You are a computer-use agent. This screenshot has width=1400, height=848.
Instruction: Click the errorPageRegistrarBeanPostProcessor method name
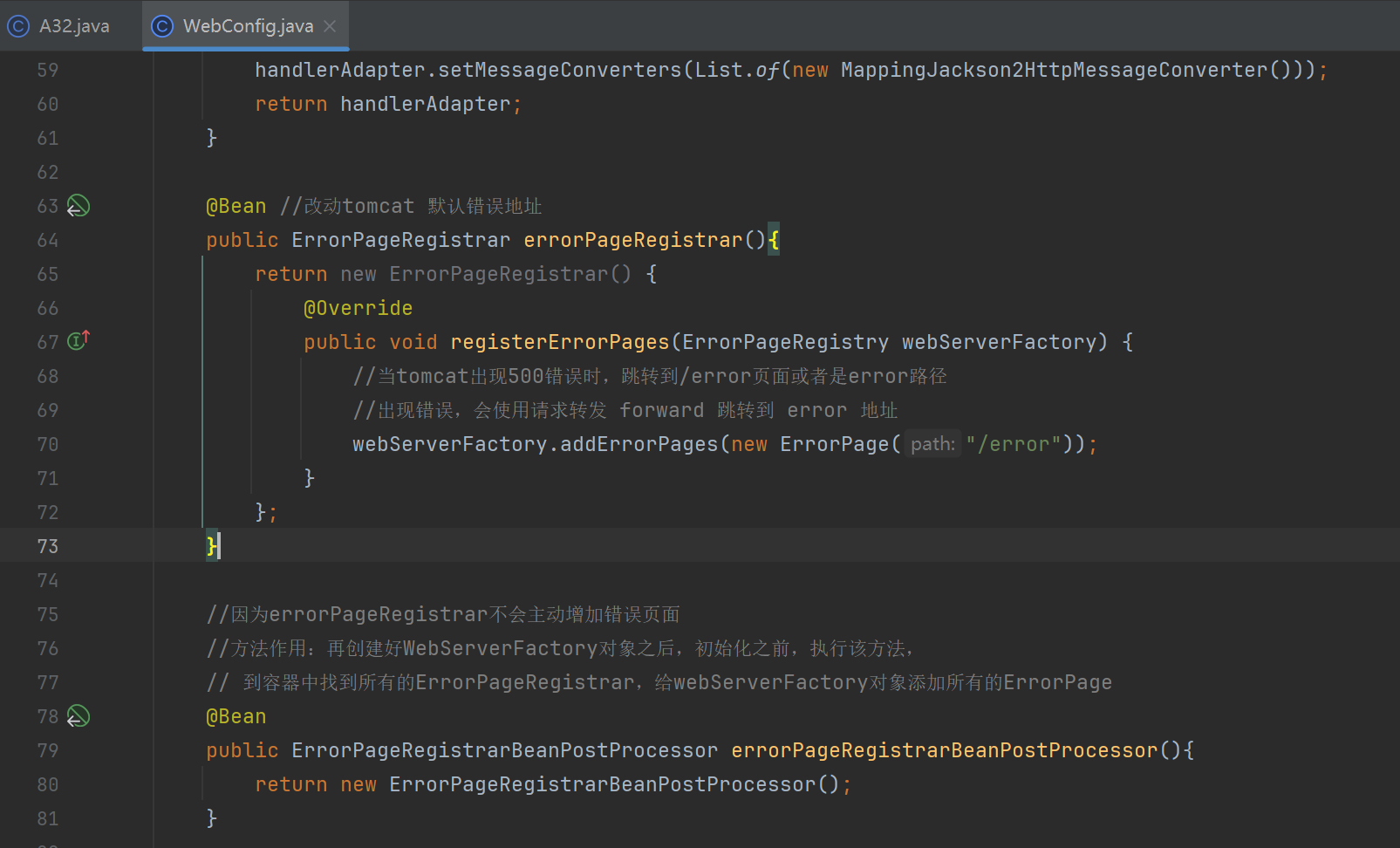945,750
